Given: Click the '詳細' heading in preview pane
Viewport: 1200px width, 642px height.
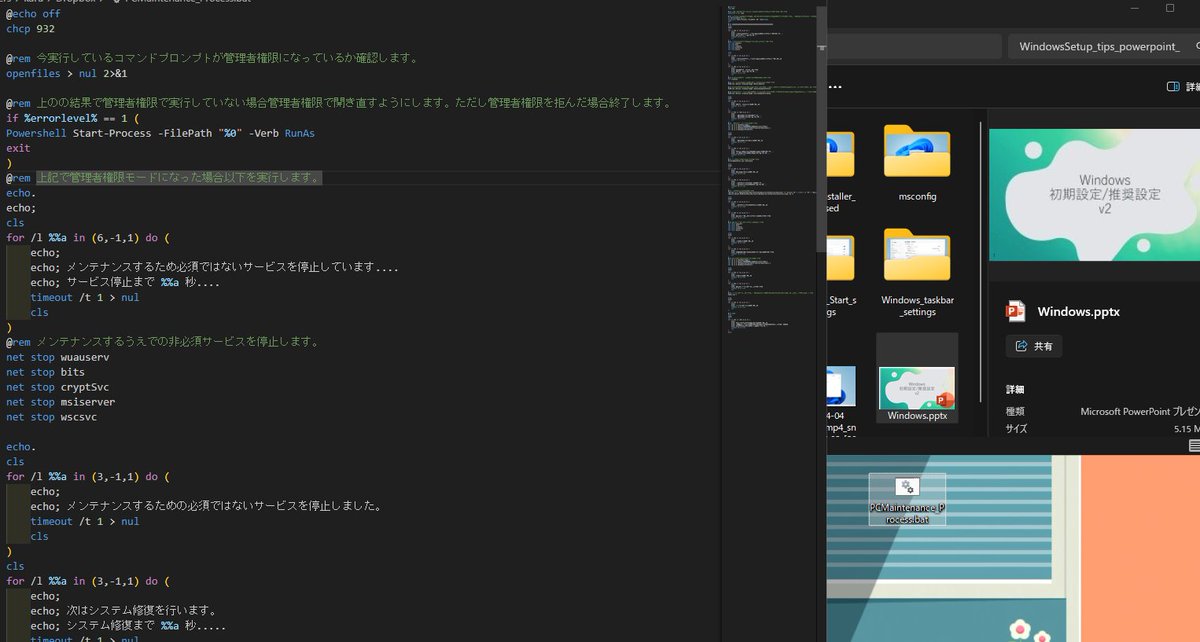Looking at the screenshot, I should (x=1015, y=389).
